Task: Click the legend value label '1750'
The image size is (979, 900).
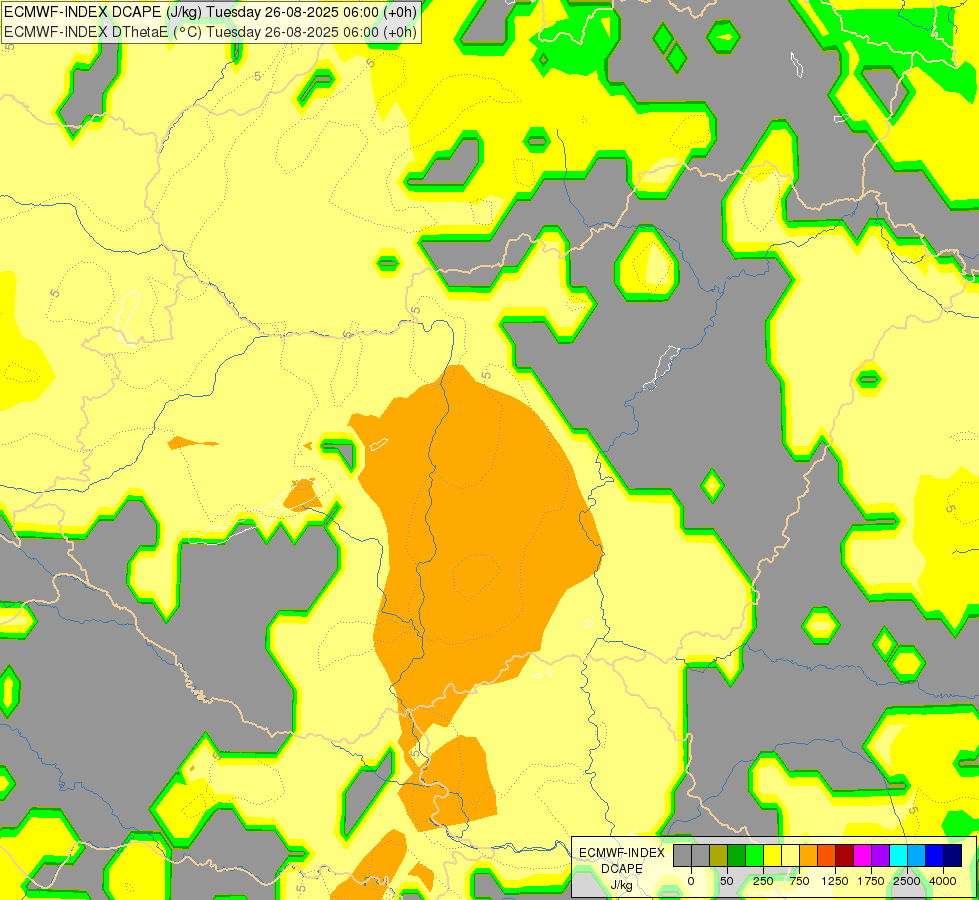Action: tap(871, 881)
